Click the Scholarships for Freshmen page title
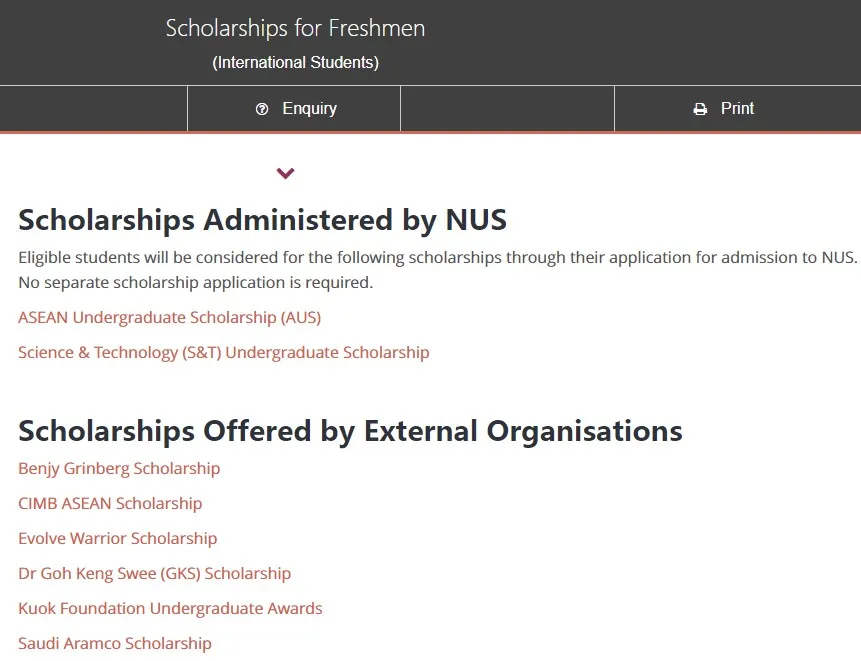 point(295,28)
